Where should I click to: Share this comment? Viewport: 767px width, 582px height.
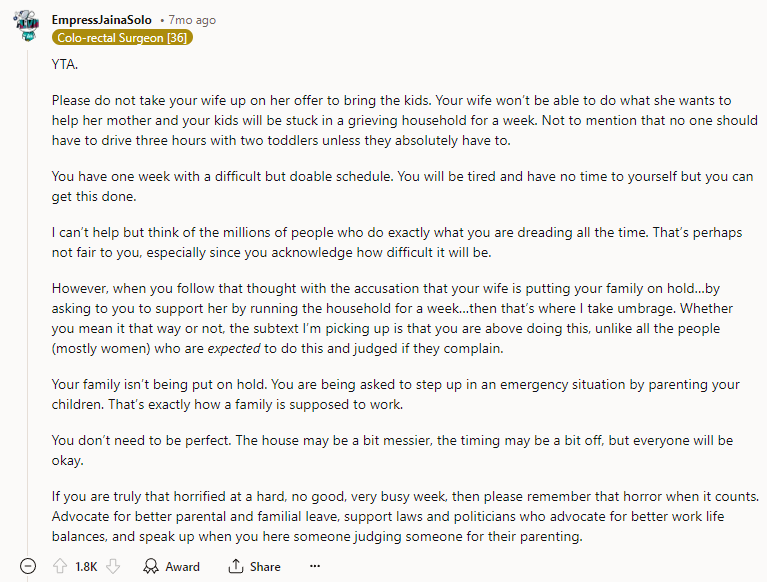254,566
